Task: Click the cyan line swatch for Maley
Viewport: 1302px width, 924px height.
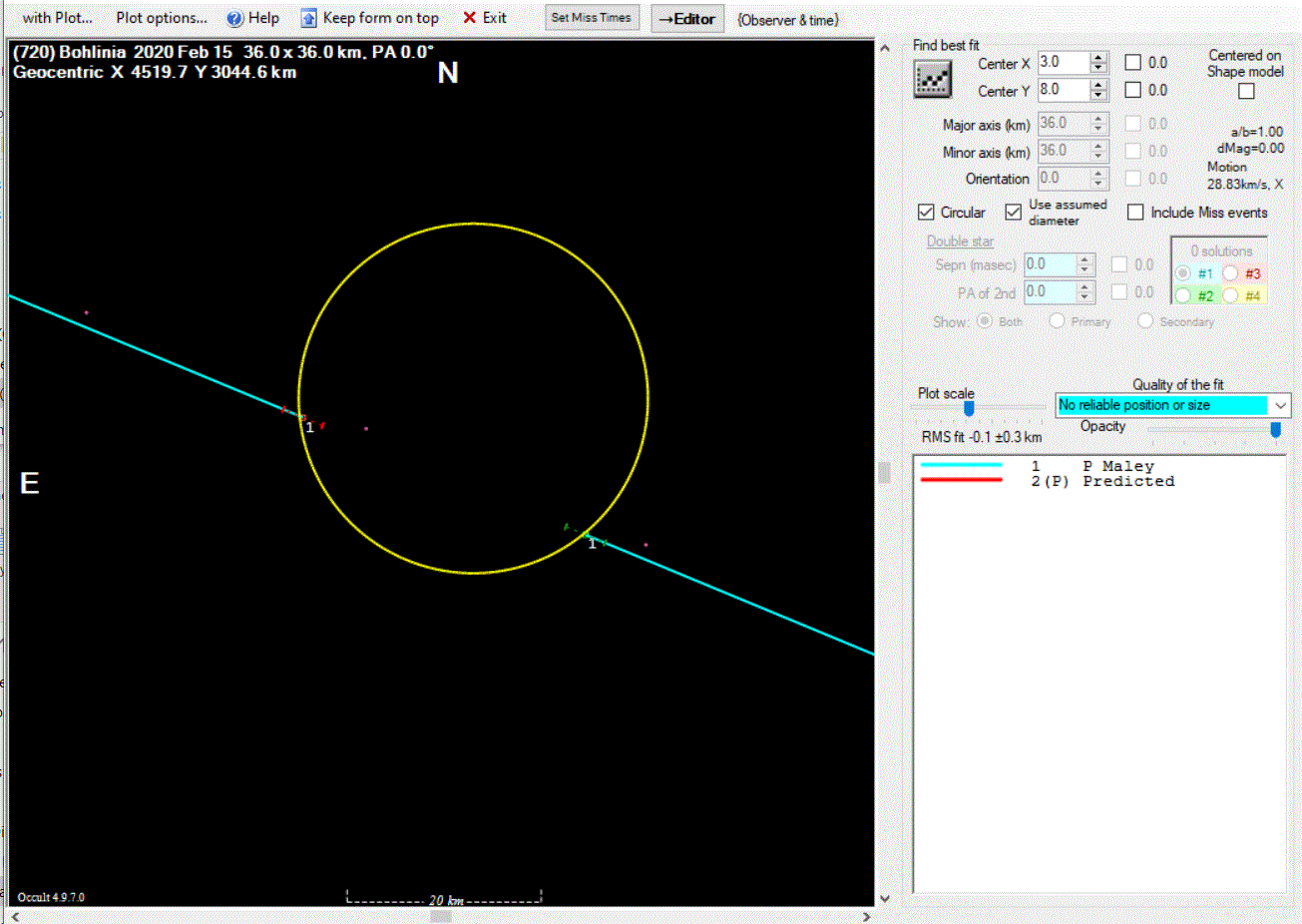Action: pos(961,466)
